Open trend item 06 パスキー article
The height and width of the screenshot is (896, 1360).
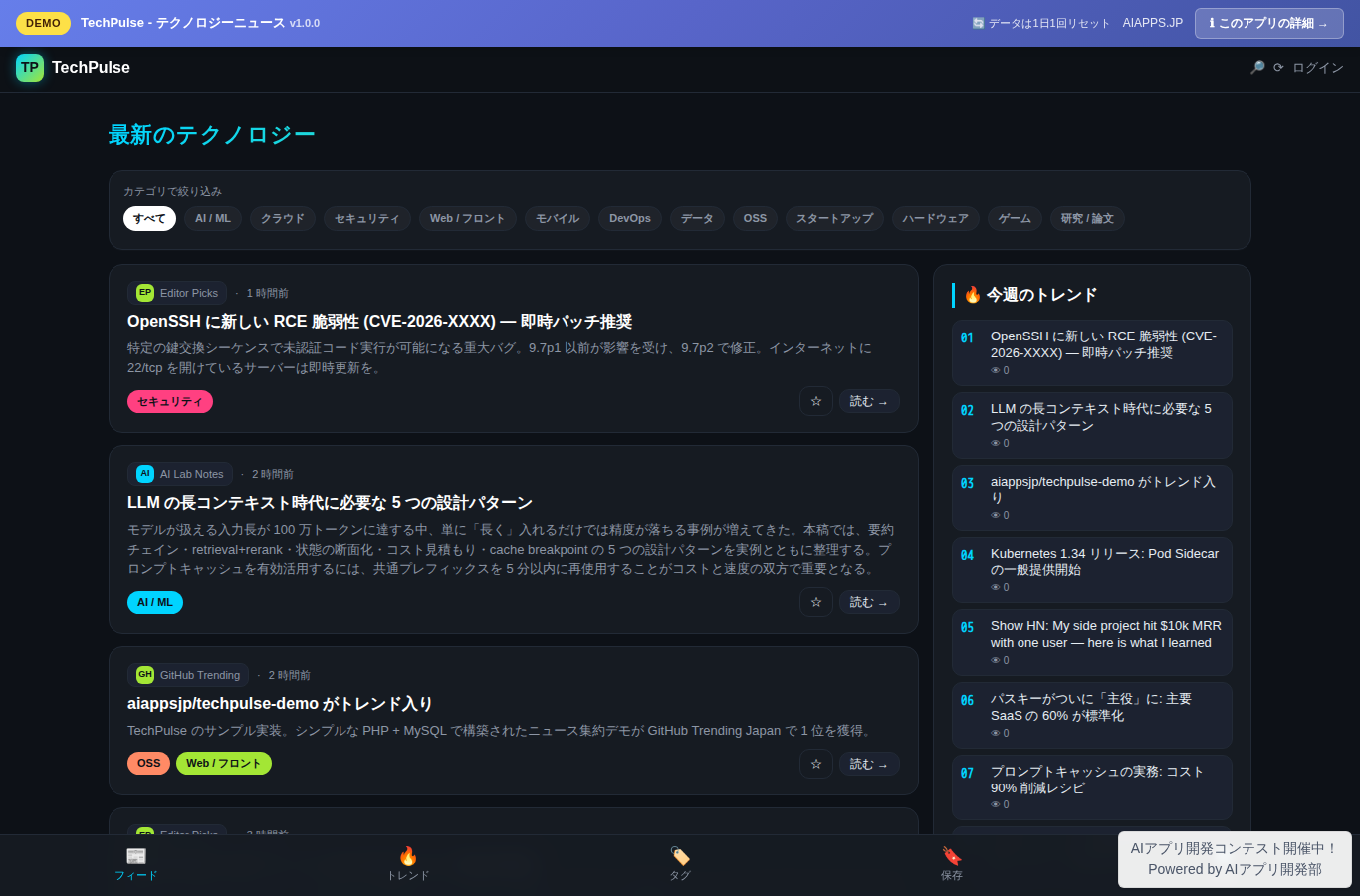[x=1092, y=715]
